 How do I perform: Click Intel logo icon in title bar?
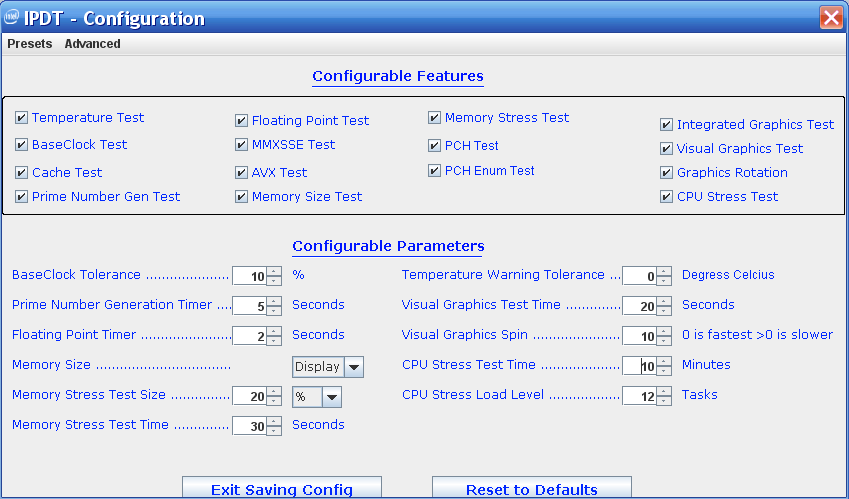point(11,17)
